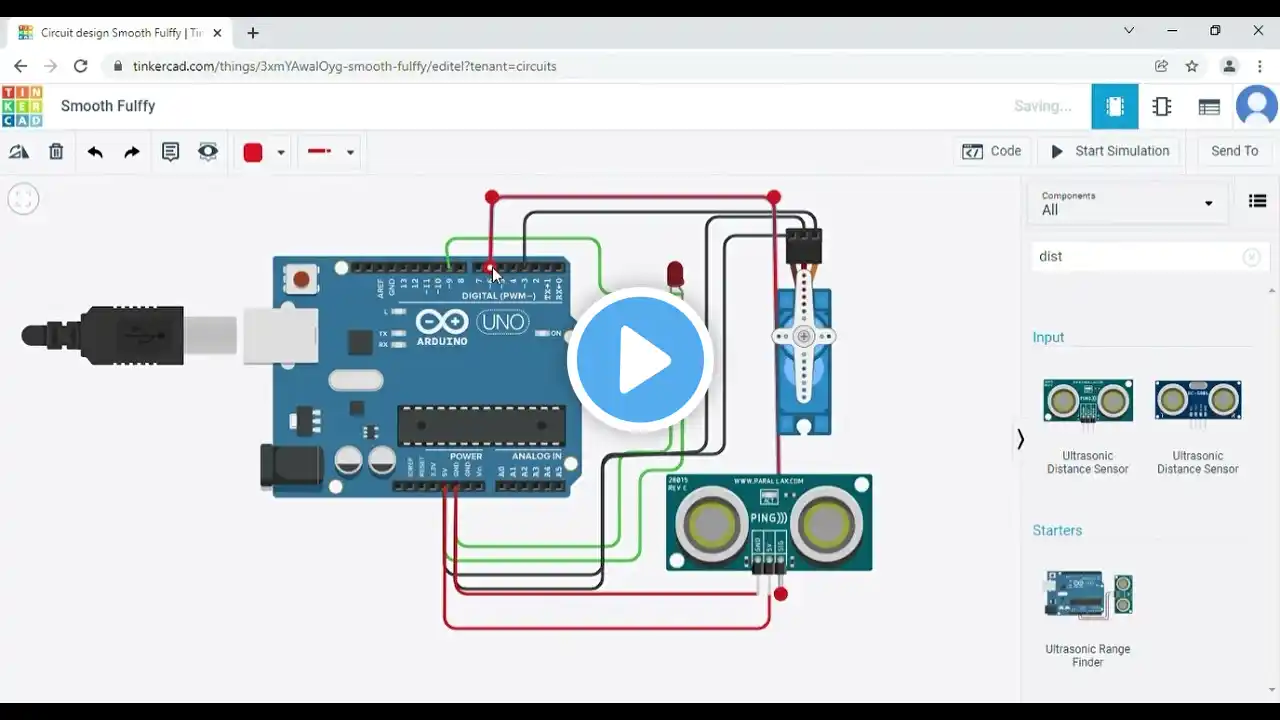The width and height of the screenshot is (1280, 720).
Task: Expand wire color dropdown arrow
Action: click(281, 152)
